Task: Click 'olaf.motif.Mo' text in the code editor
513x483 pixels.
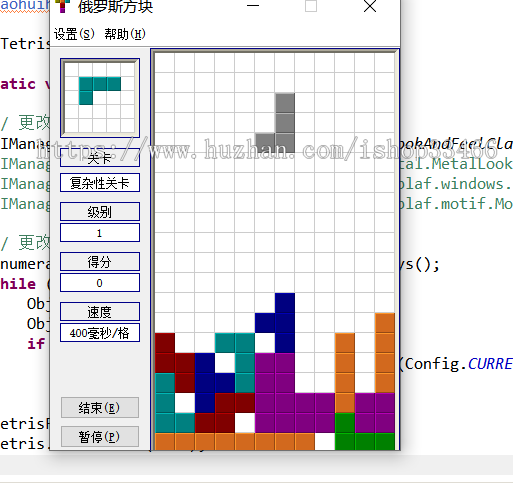Action: [456, 204]
